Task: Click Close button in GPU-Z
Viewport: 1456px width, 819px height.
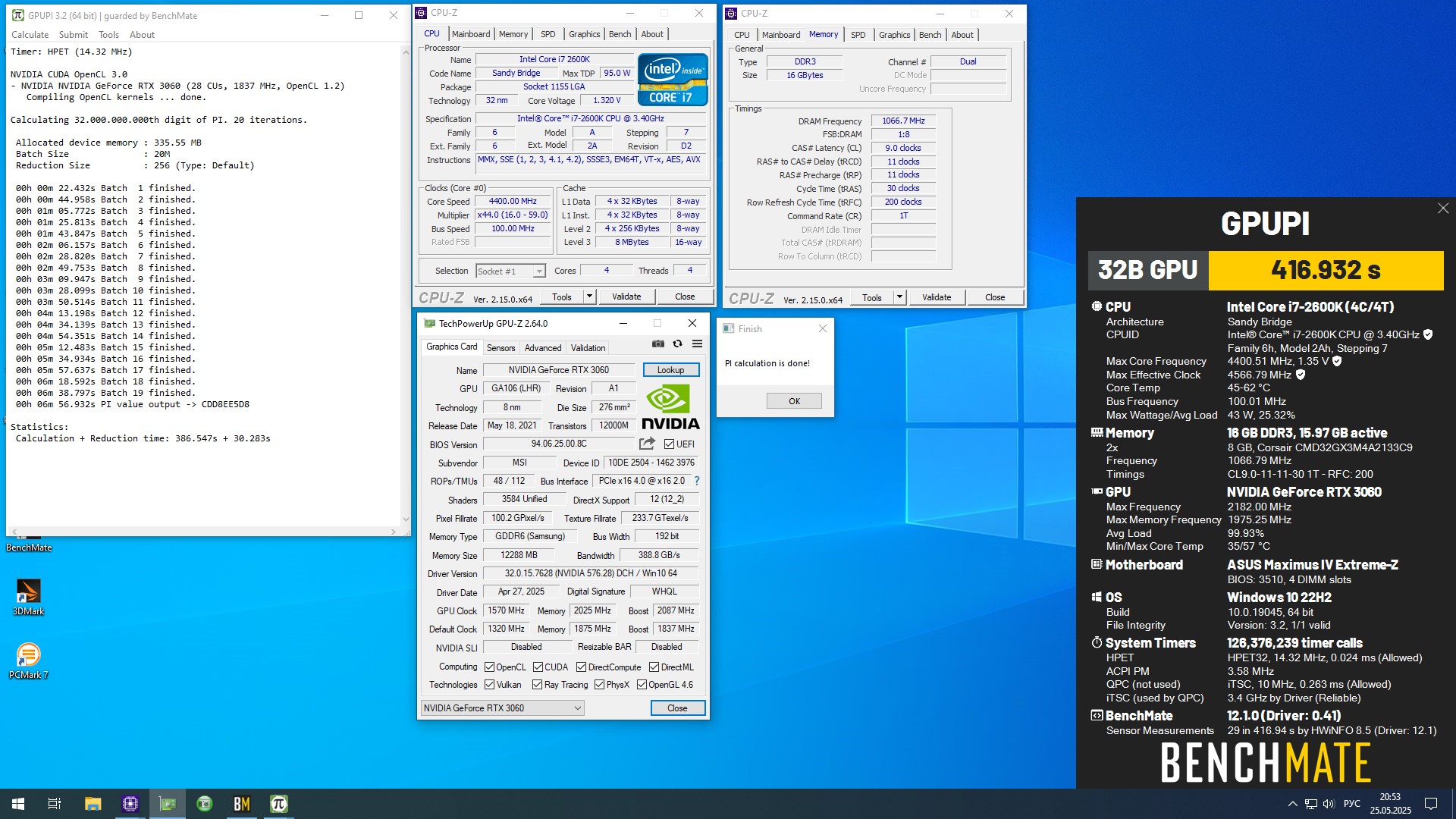Action: point(677,708)
